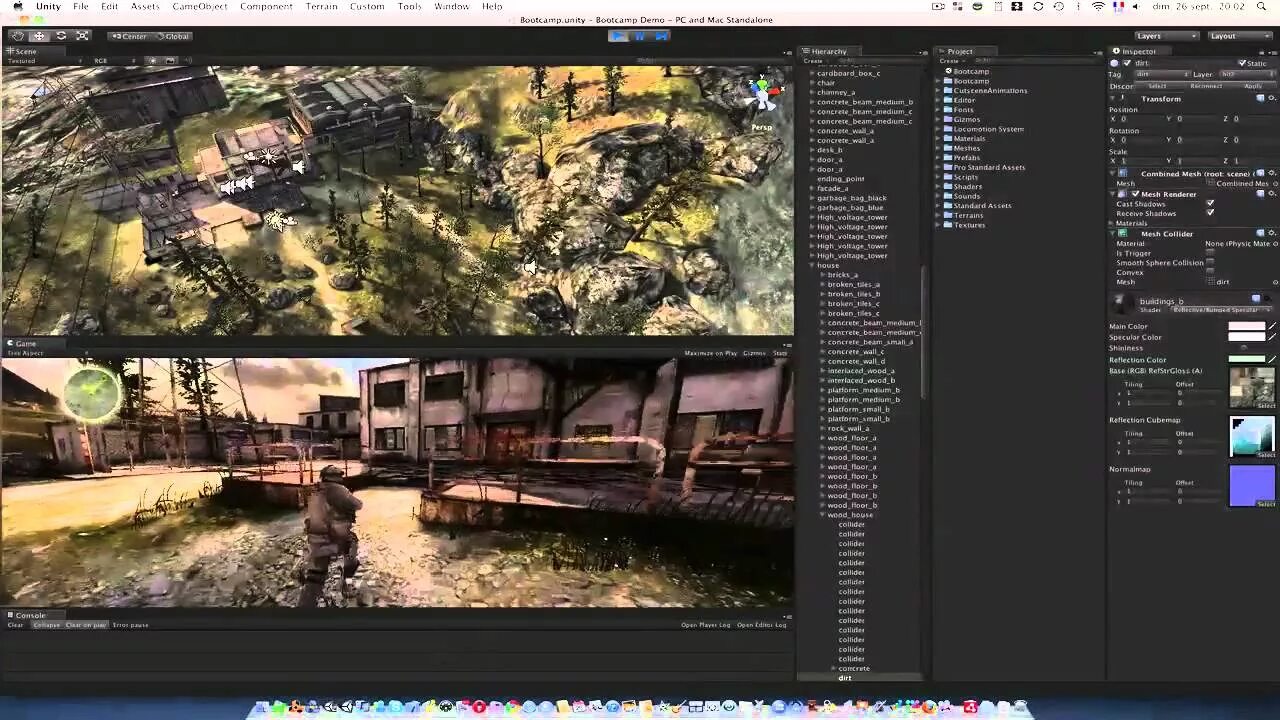1280x720 pixels.
Task: Open Transform component help icon
Action: [1260, 99]
